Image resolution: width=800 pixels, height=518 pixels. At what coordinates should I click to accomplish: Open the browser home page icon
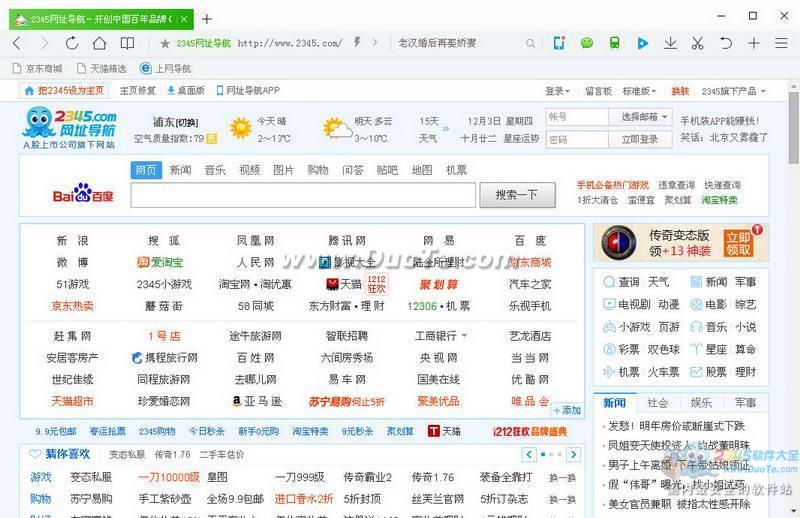coord(99,43)
